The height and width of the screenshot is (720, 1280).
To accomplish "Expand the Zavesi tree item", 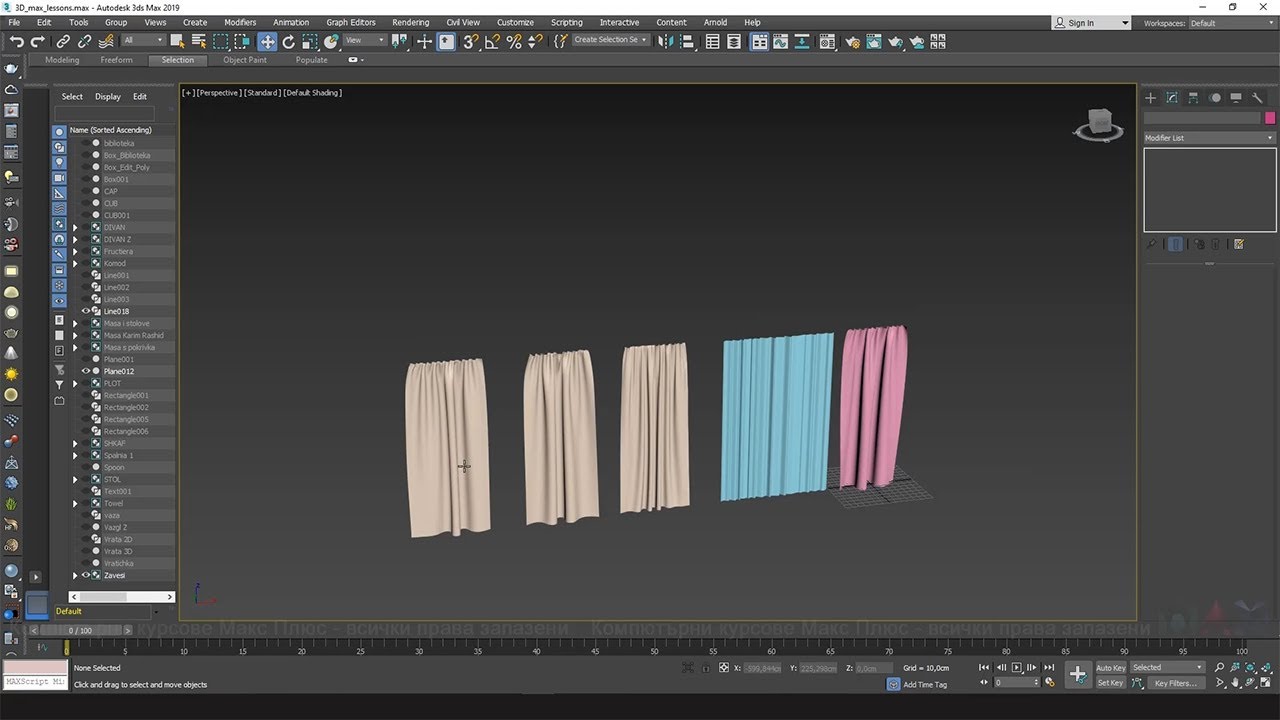I will coord(74,575).
